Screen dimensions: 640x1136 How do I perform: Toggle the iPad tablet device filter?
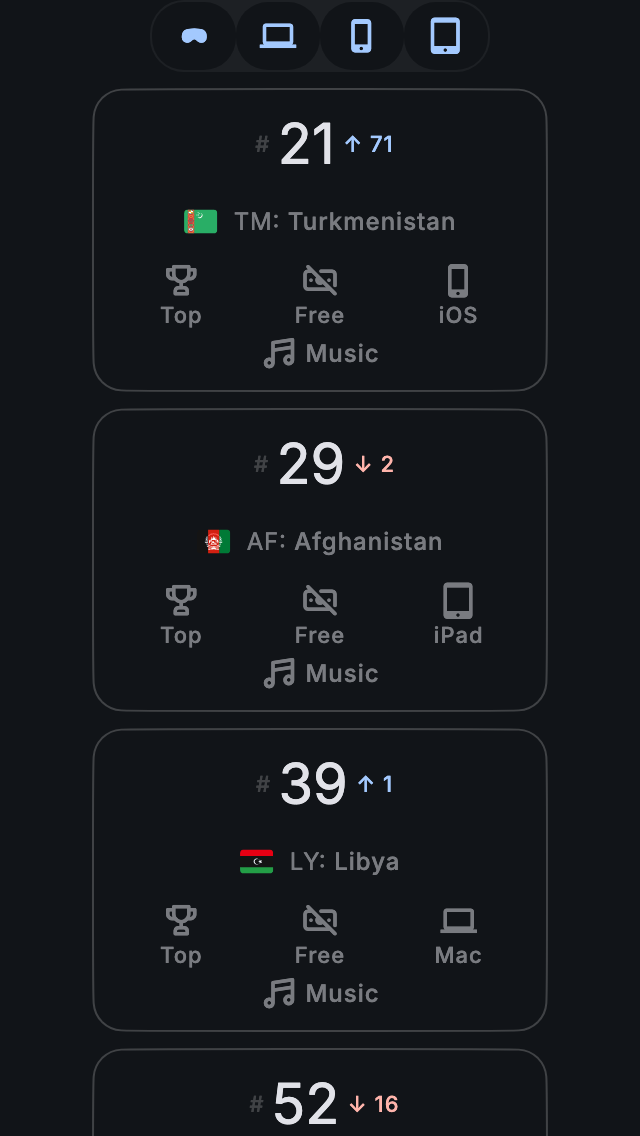(446, 37)
